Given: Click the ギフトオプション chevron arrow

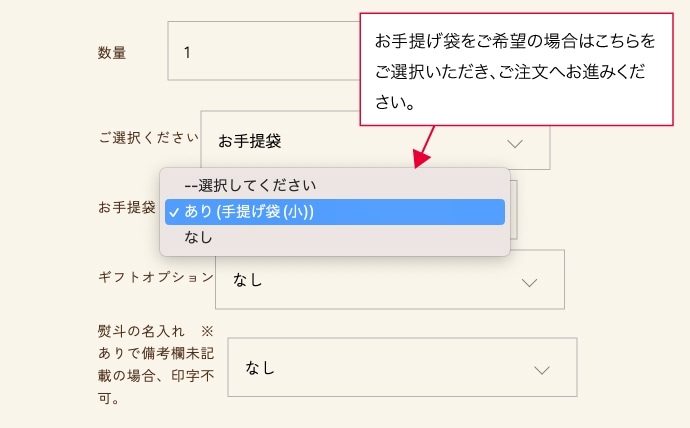Looking at the screenshot, I should point(529,282).
